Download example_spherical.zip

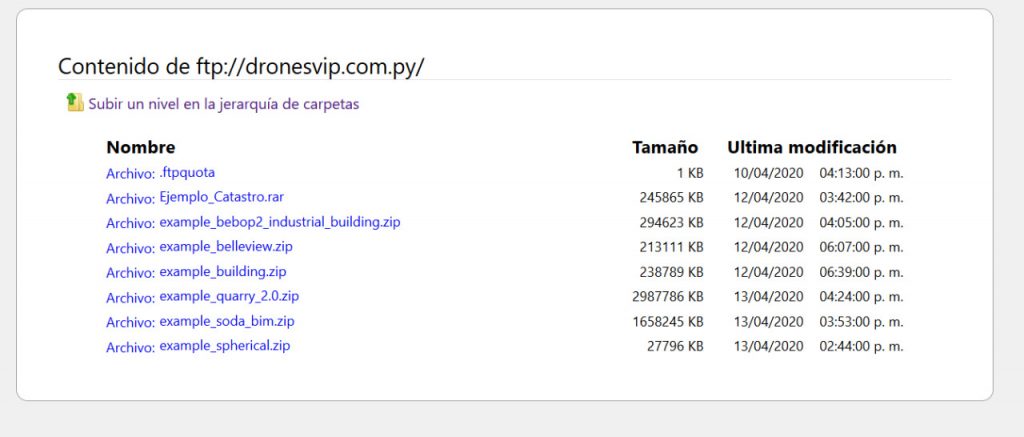click(x=224, y=346)
